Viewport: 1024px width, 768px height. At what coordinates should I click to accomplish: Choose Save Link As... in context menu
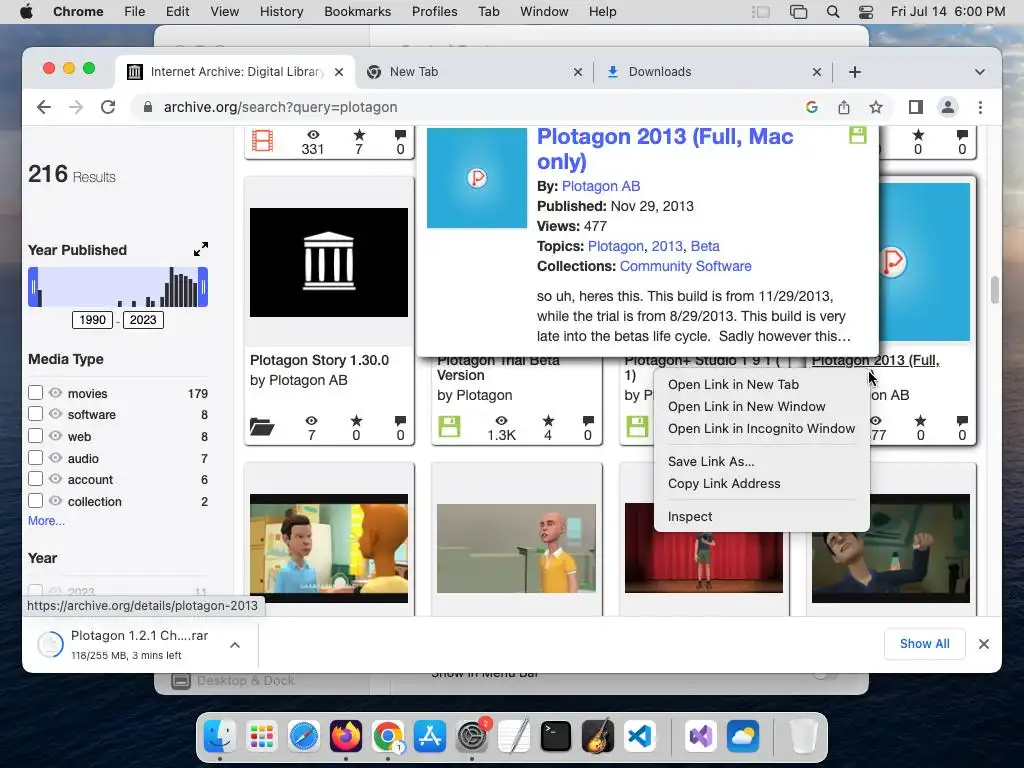click(761, 462)
